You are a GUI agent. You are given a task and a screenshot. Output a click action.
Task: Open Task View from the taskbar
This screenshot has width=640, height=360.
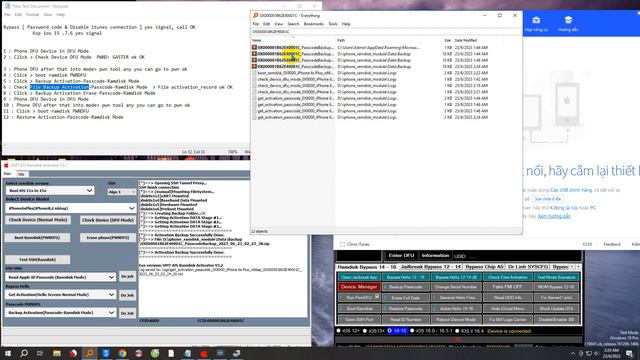tap(40, 353)
